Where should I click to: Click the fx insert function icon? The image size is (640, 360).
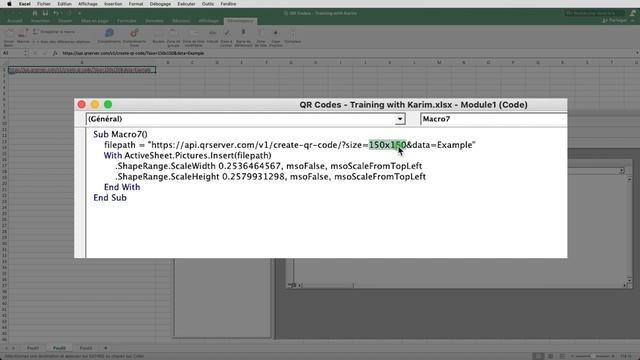click(x=55, y=53)
